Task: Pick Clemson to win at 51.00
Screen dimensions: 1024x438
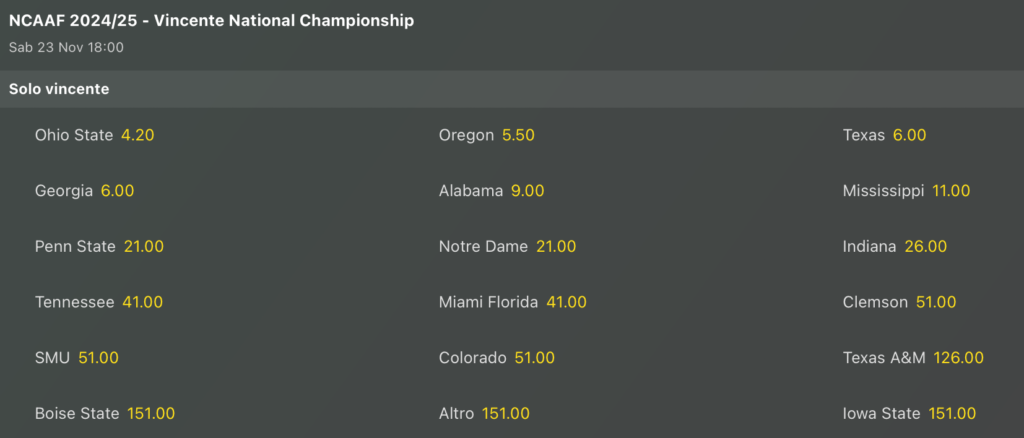Action: click(x=899, y=302)
